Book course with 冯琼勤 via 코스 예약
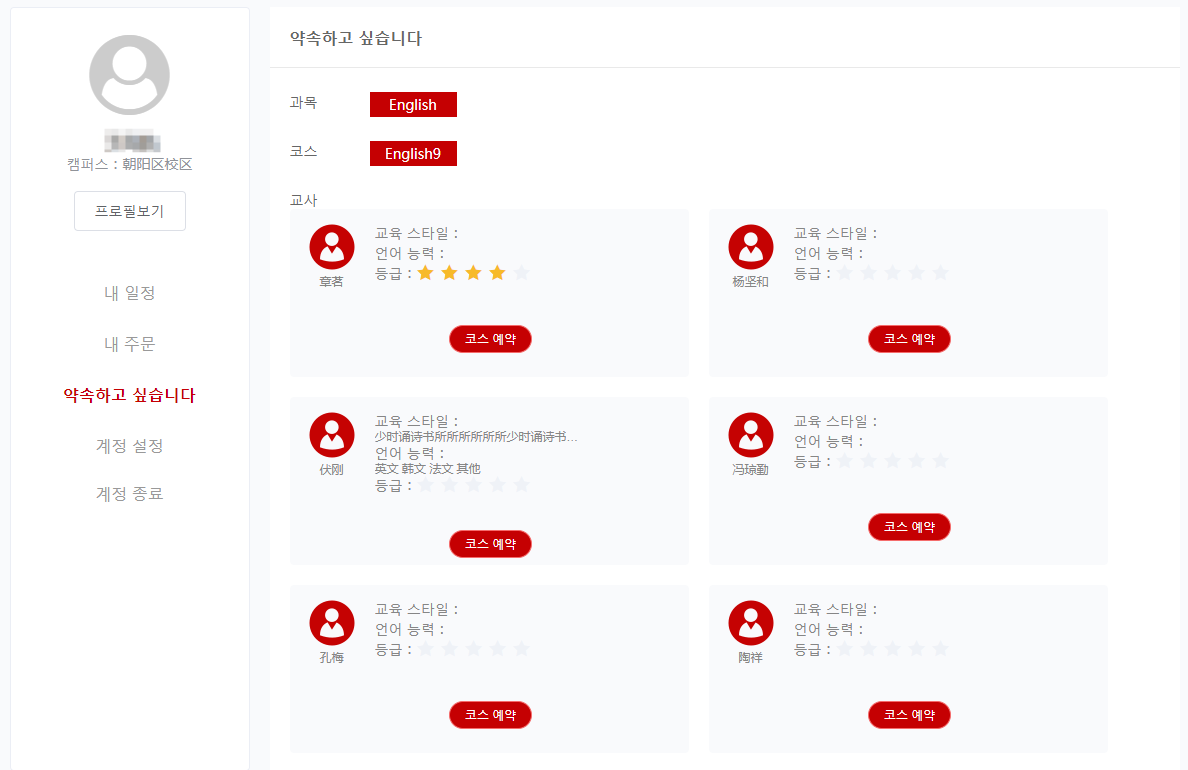The width and height of the screenshot is (1188, 770). click(x=909, y=527)
